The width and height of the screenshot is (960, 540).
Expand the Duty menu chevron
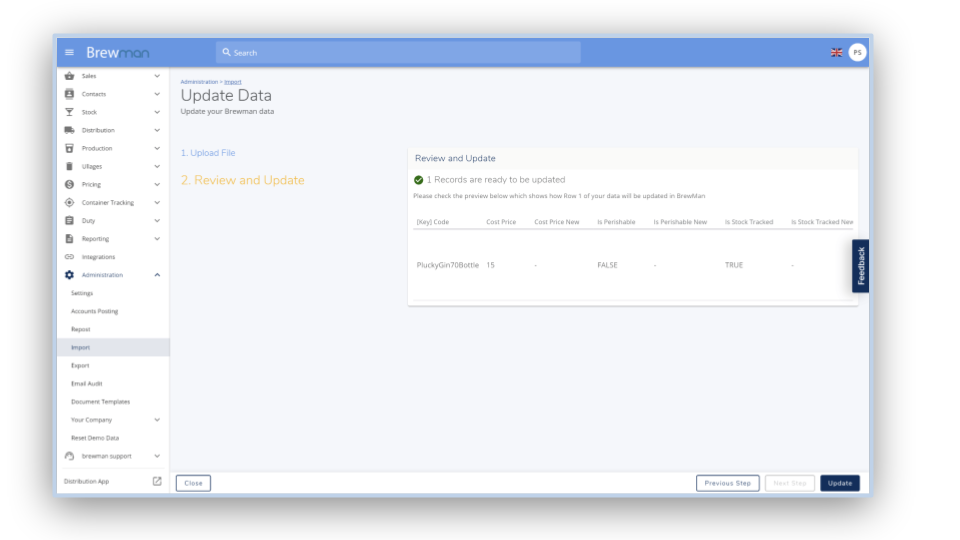pos(157,220)
